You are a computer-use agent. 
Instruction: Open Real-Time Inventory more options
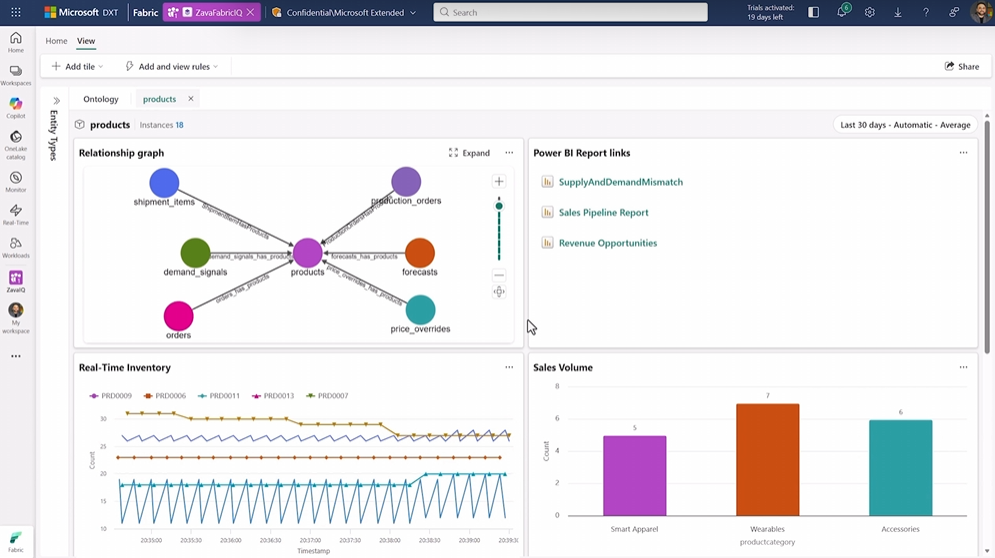(x=509, y=367)
